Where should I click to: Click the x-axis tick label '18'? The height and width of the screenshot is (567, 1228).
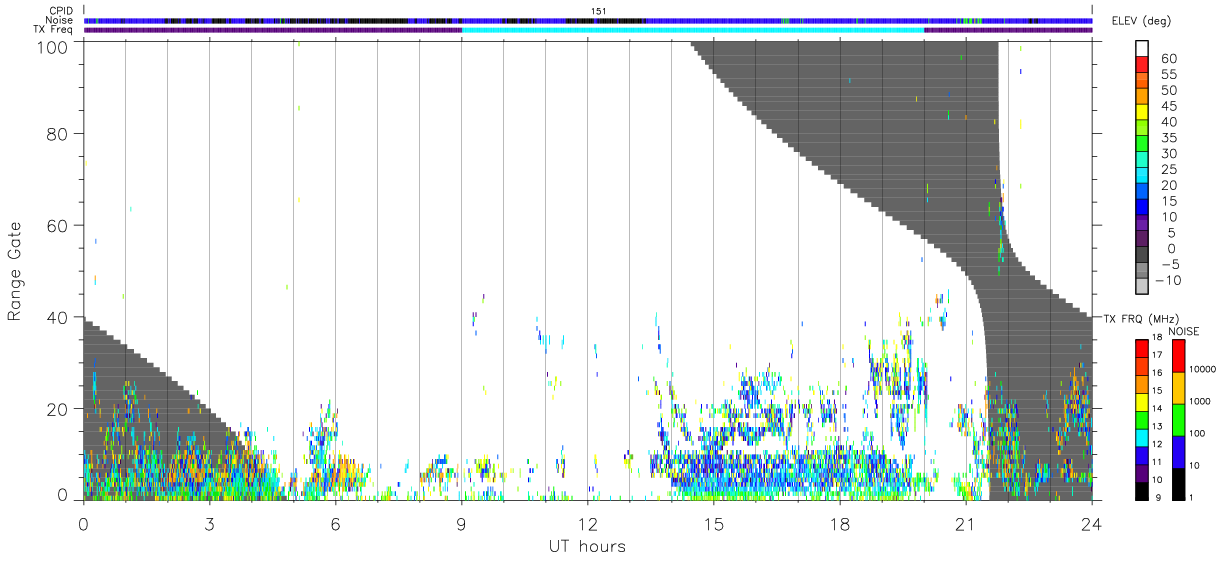pos(840,523)
